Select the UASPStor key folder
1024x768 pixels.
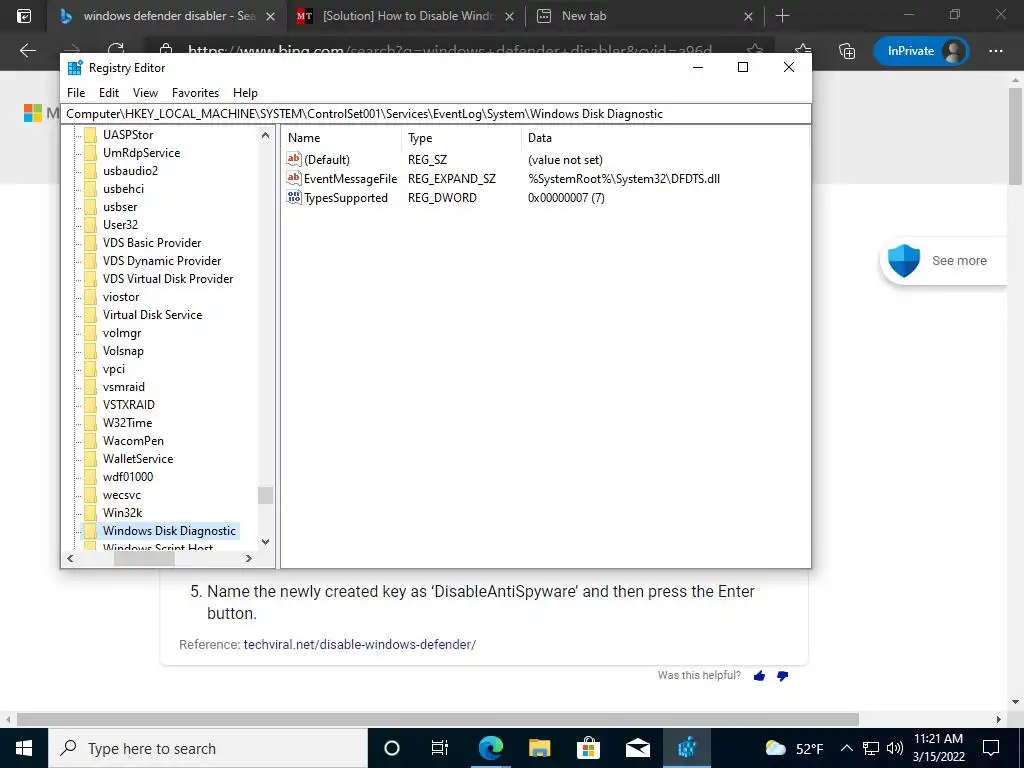pyautogui.click(x=128, y=135)
